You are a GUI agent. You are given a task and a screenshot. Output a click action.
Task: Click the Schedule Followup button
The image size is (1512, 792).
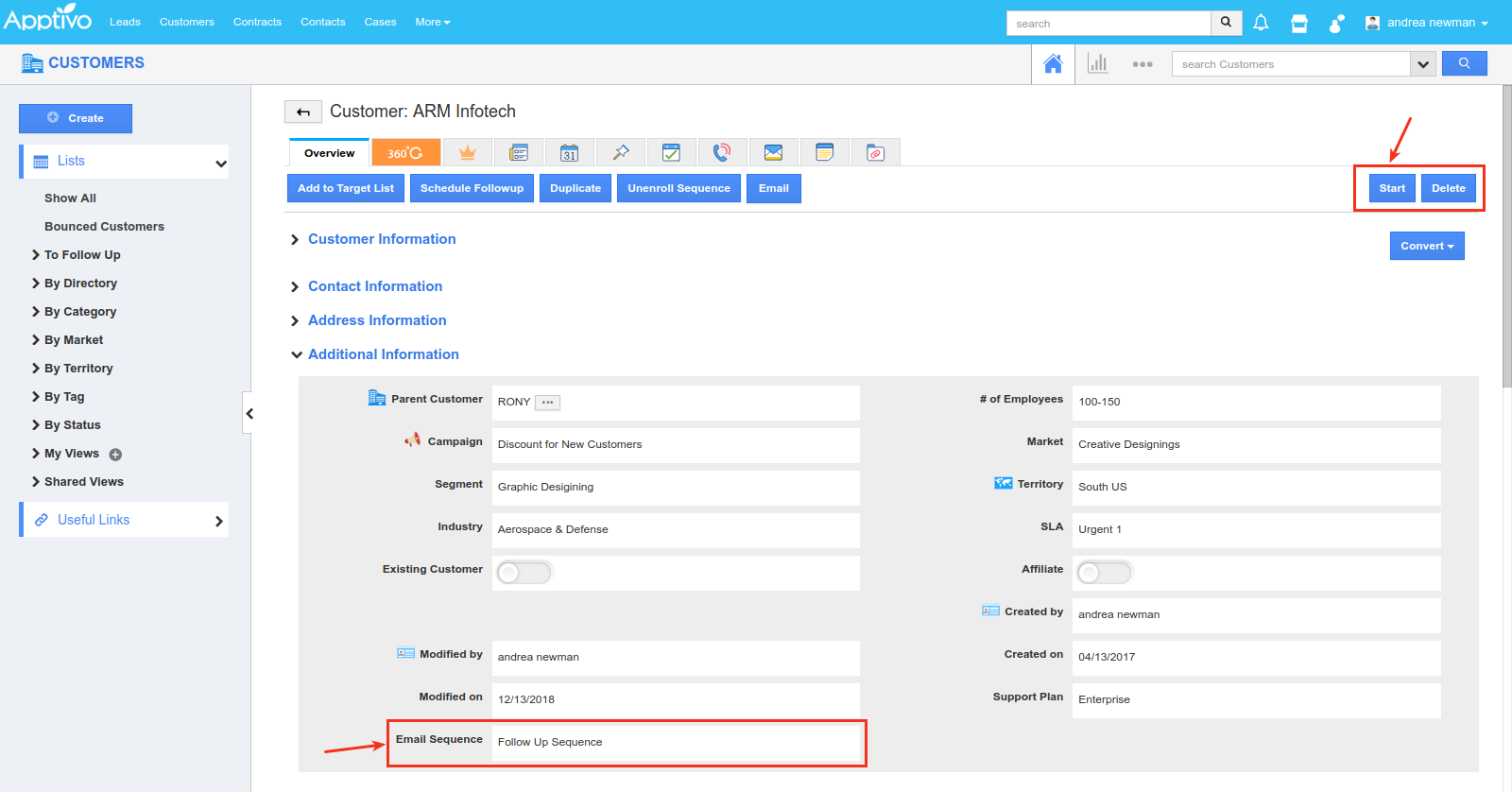point(472,188)
